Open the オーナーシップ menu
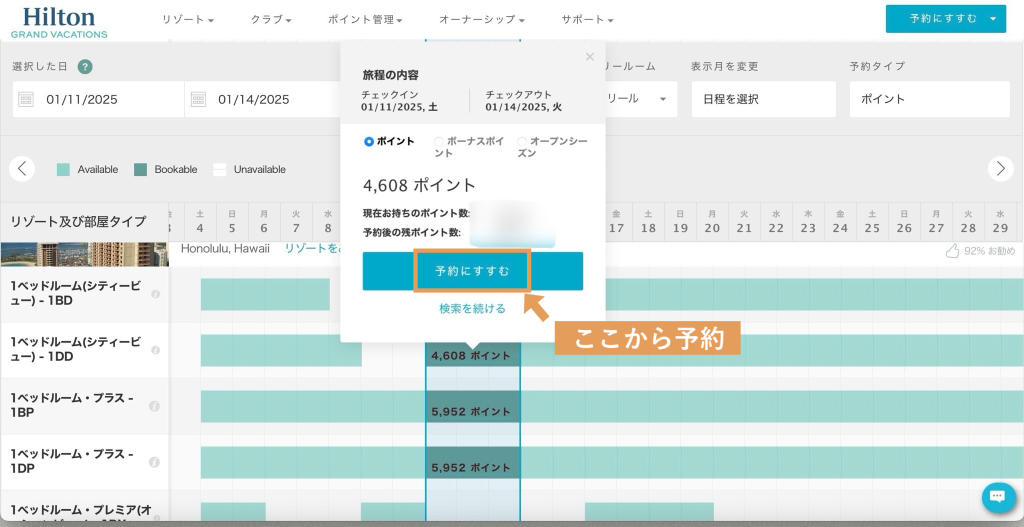This screenshot has width=1024, height=527. click(483, 19)
